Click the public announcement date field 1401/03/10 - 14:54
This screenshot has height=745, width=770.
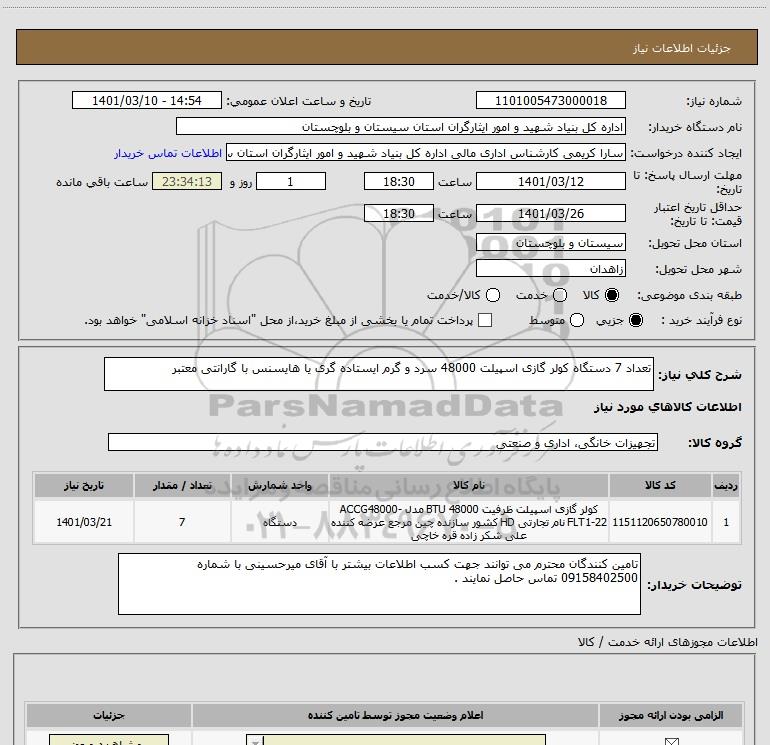click(x=147, y=100)
